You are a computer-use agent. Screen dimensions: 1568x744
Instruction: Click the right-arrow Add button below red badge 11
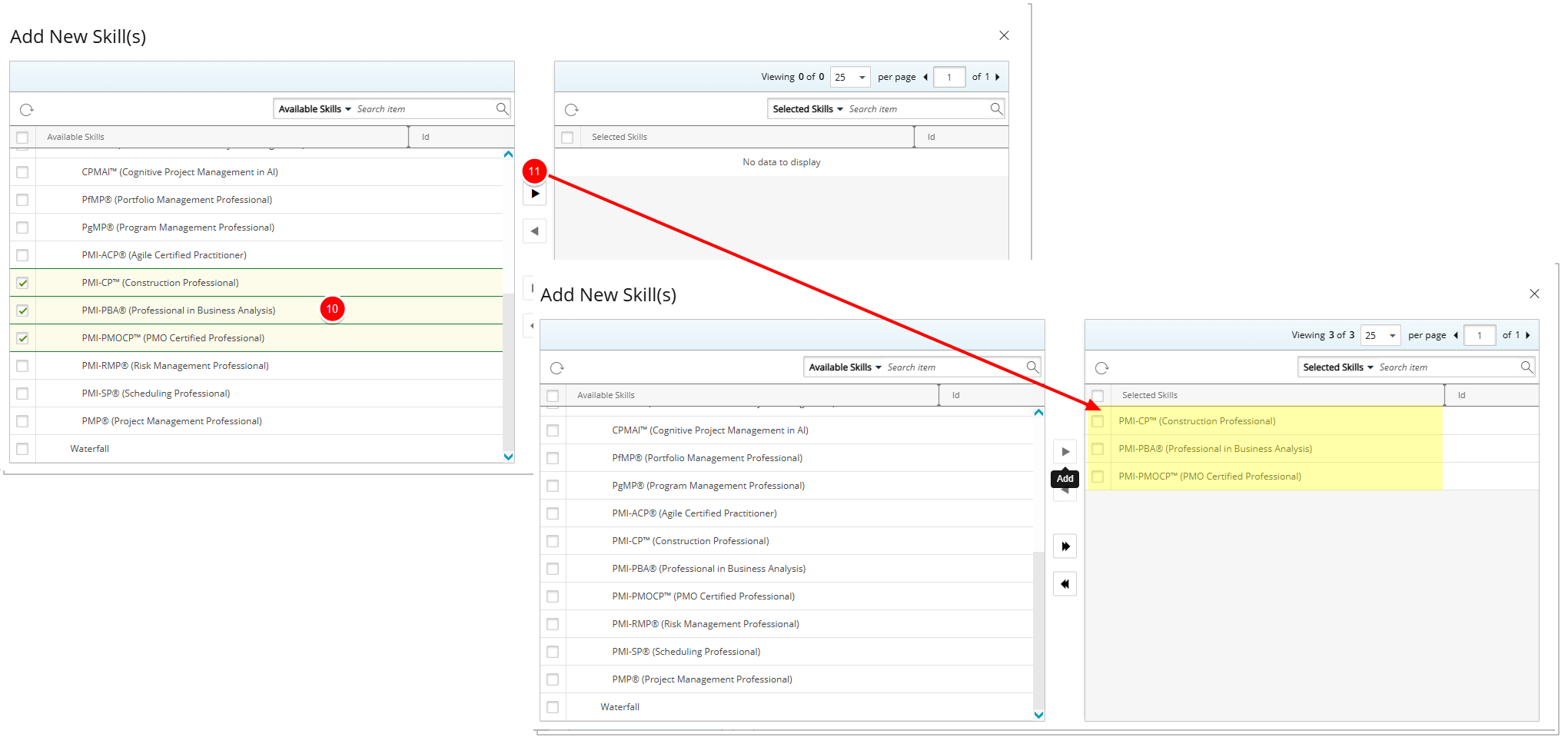(x=535, y=194)
